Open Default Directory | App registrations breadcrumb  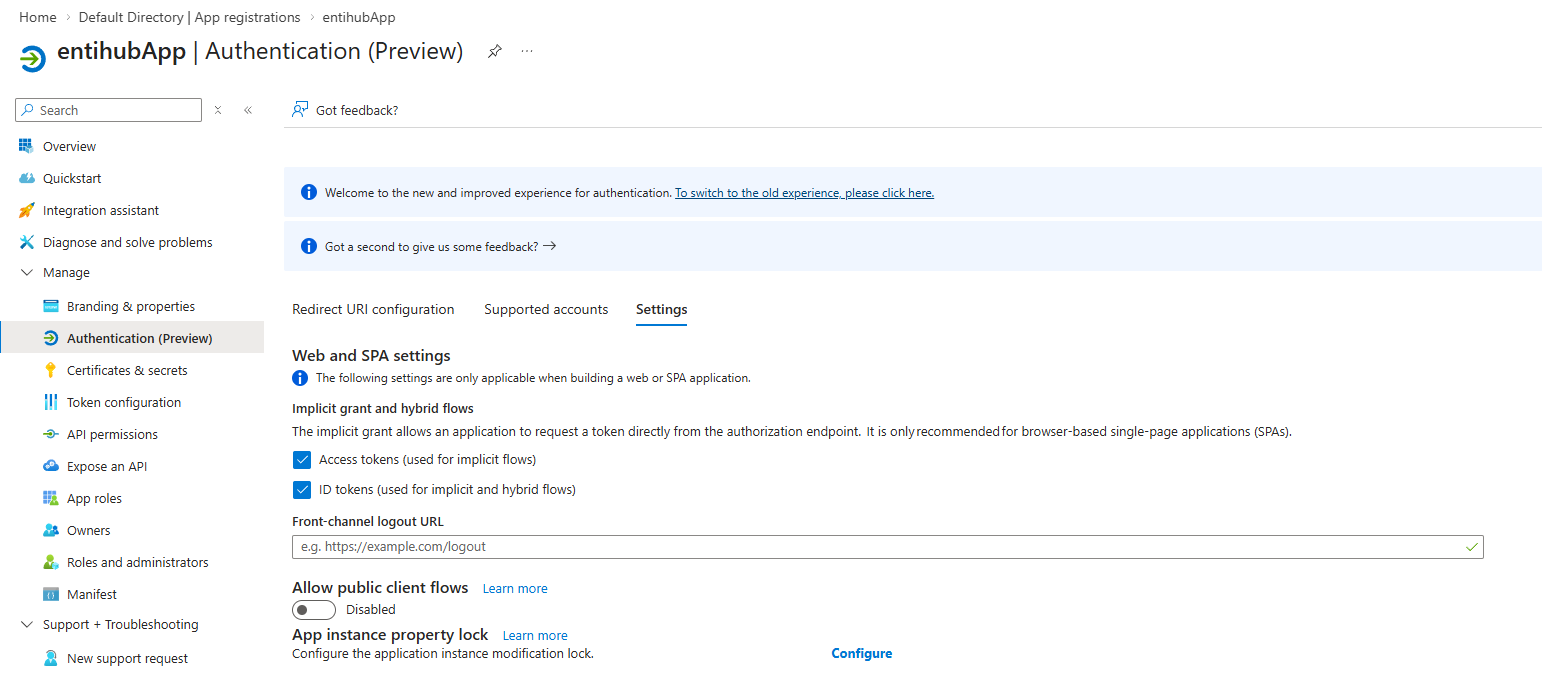pos(189,17)
